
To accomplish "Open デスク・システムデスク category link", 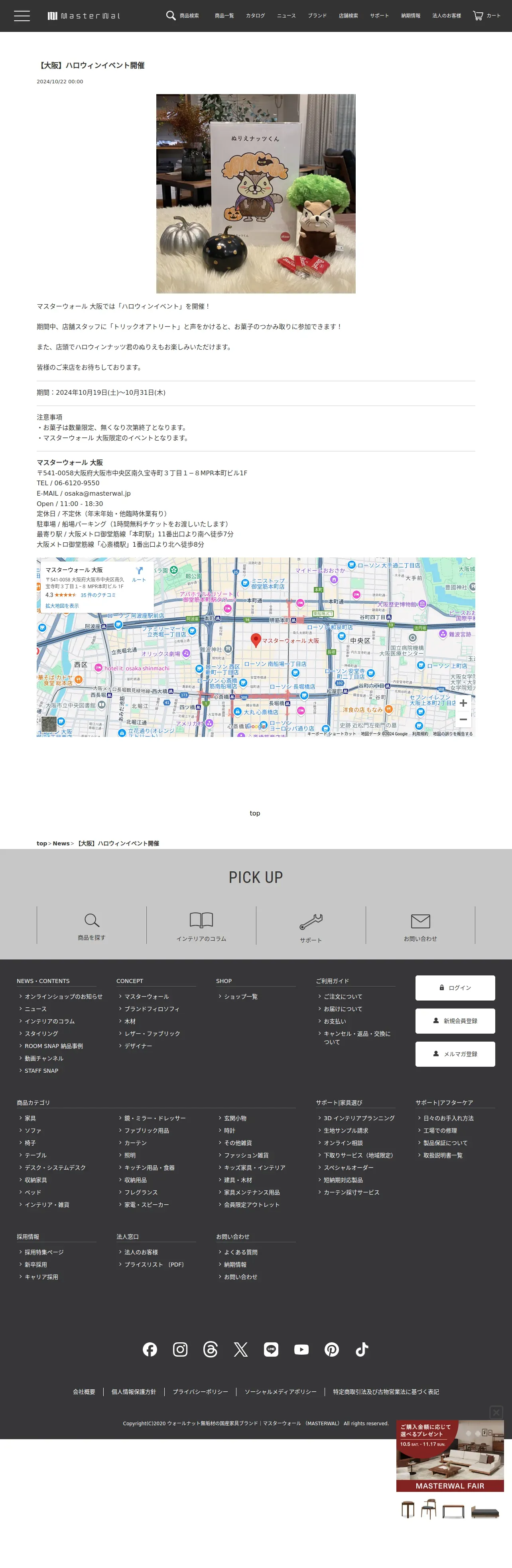I will (55, 1168).
